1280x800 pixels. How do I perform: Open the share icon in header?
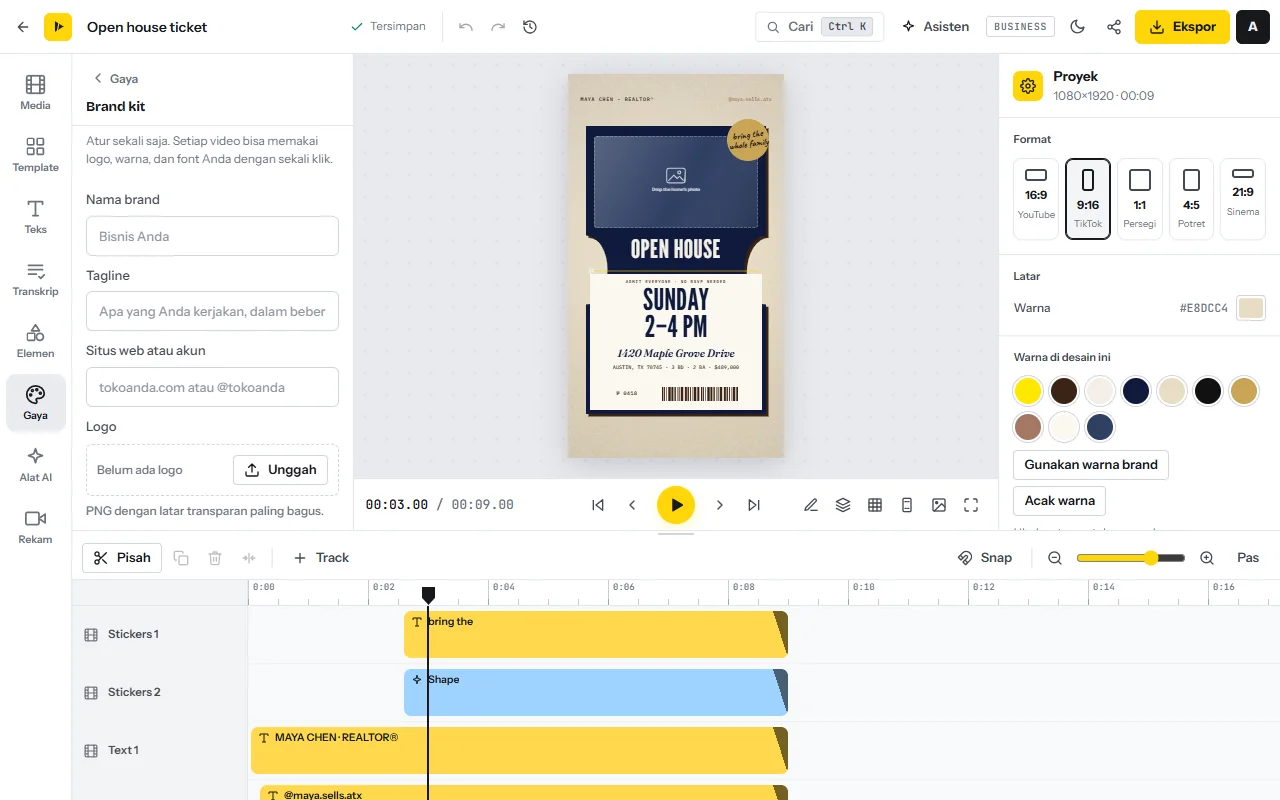pyautogui.click(x=1114, y=27)
